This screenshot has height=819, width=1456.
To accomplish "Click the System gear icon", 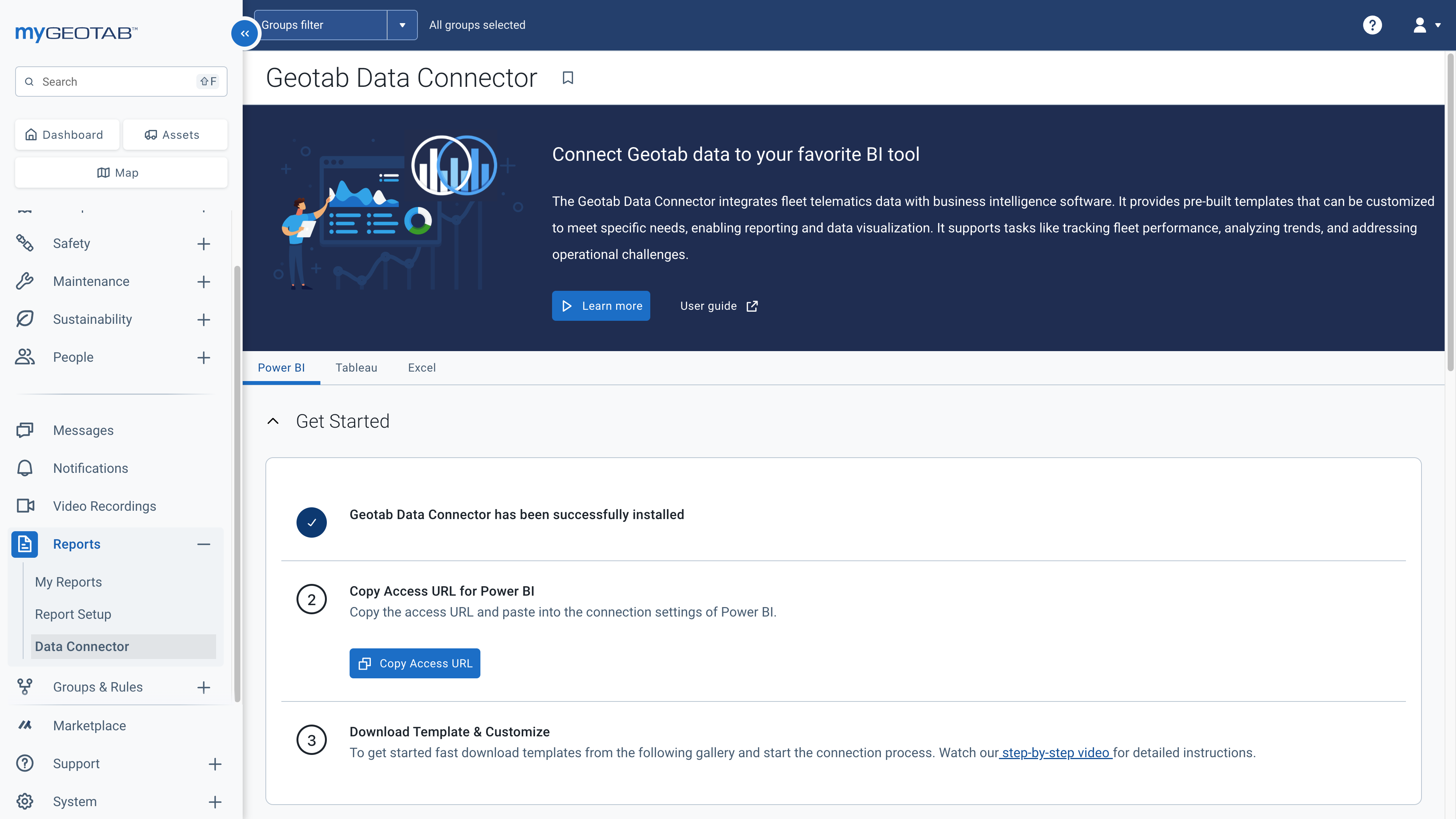I will click(x=25, y=801).
